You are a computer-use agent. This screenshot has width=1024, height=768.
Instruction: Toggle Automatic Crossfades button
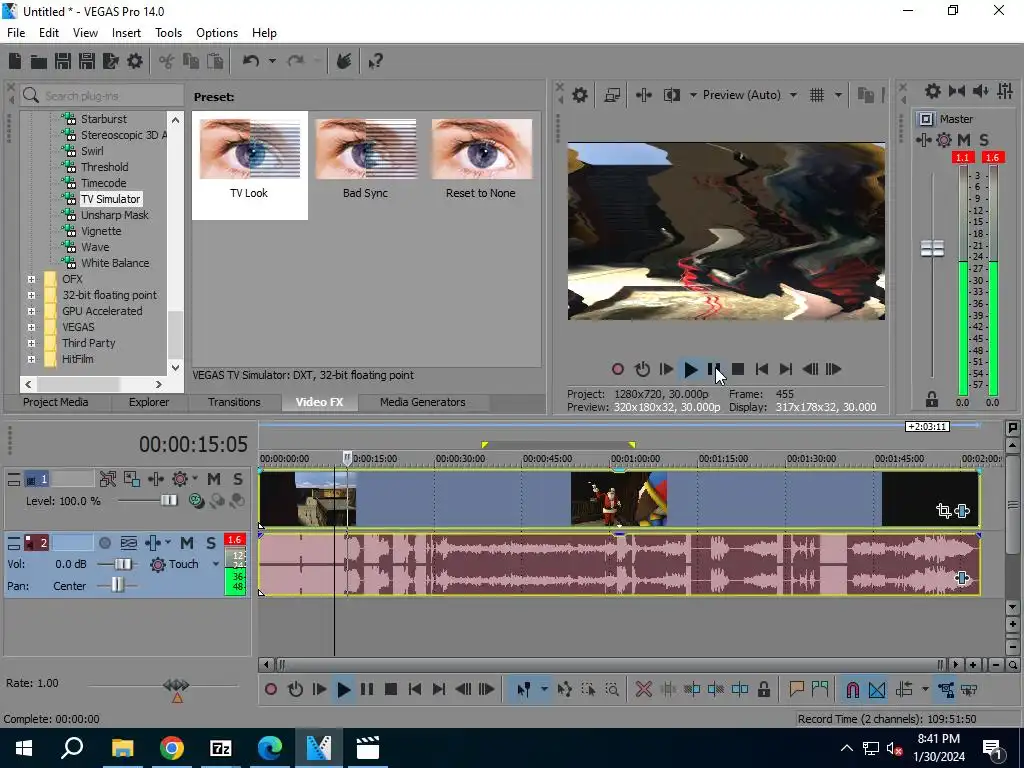(x=877, y=689)
